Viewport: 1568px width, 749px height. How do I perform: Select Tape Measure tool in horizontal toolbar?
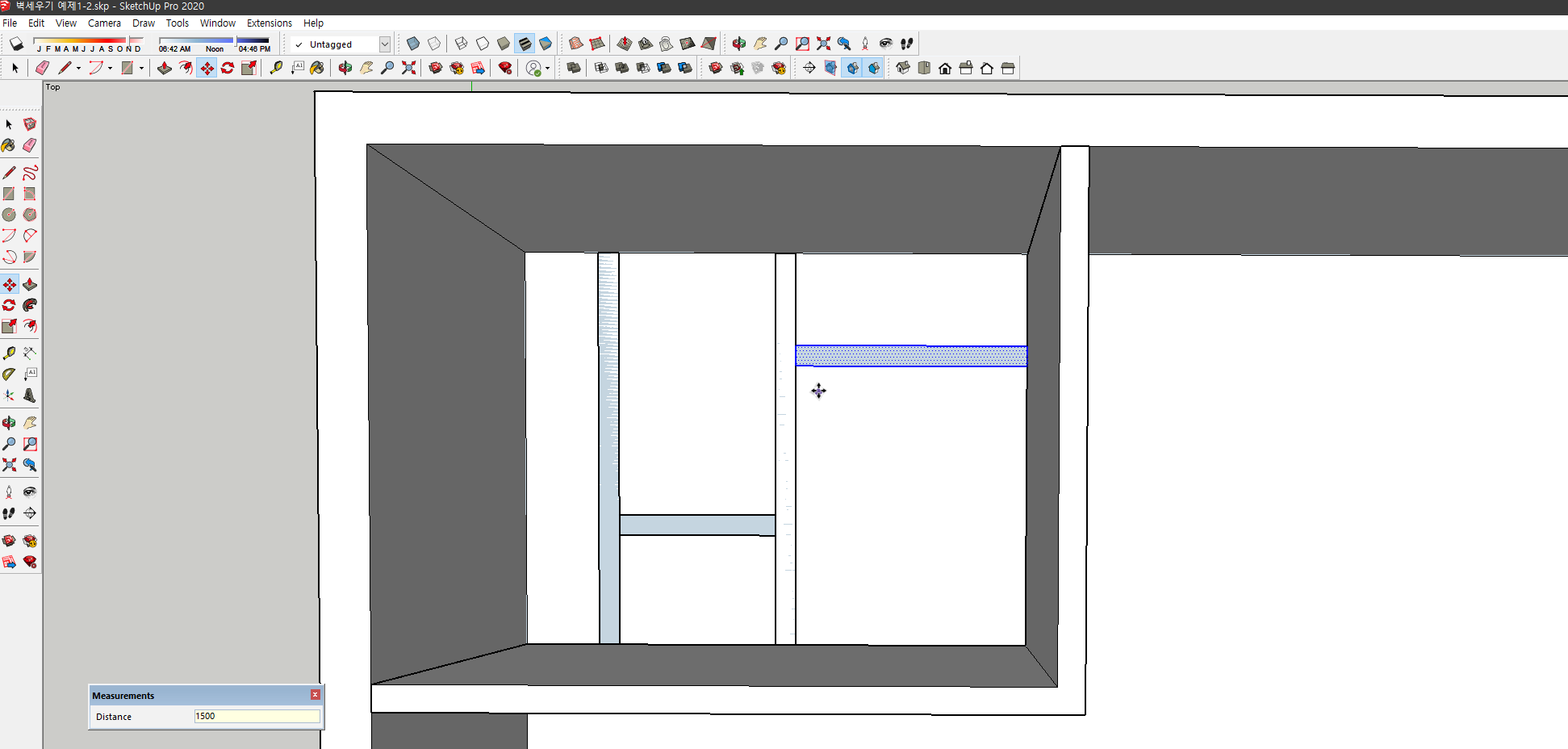click(x=276, y=68)
